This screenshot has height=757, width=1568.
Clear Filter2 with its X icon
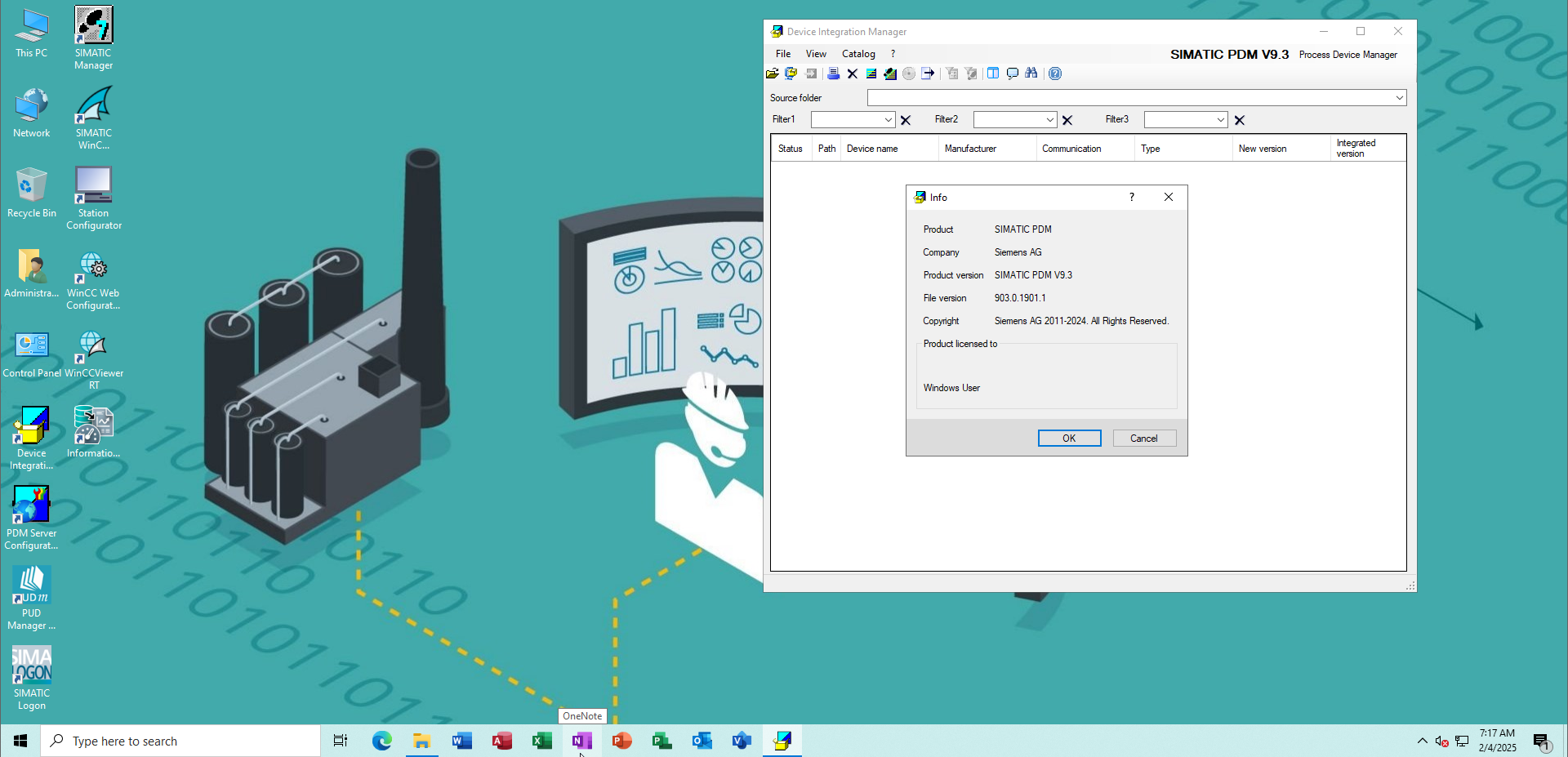[1067, 120]
